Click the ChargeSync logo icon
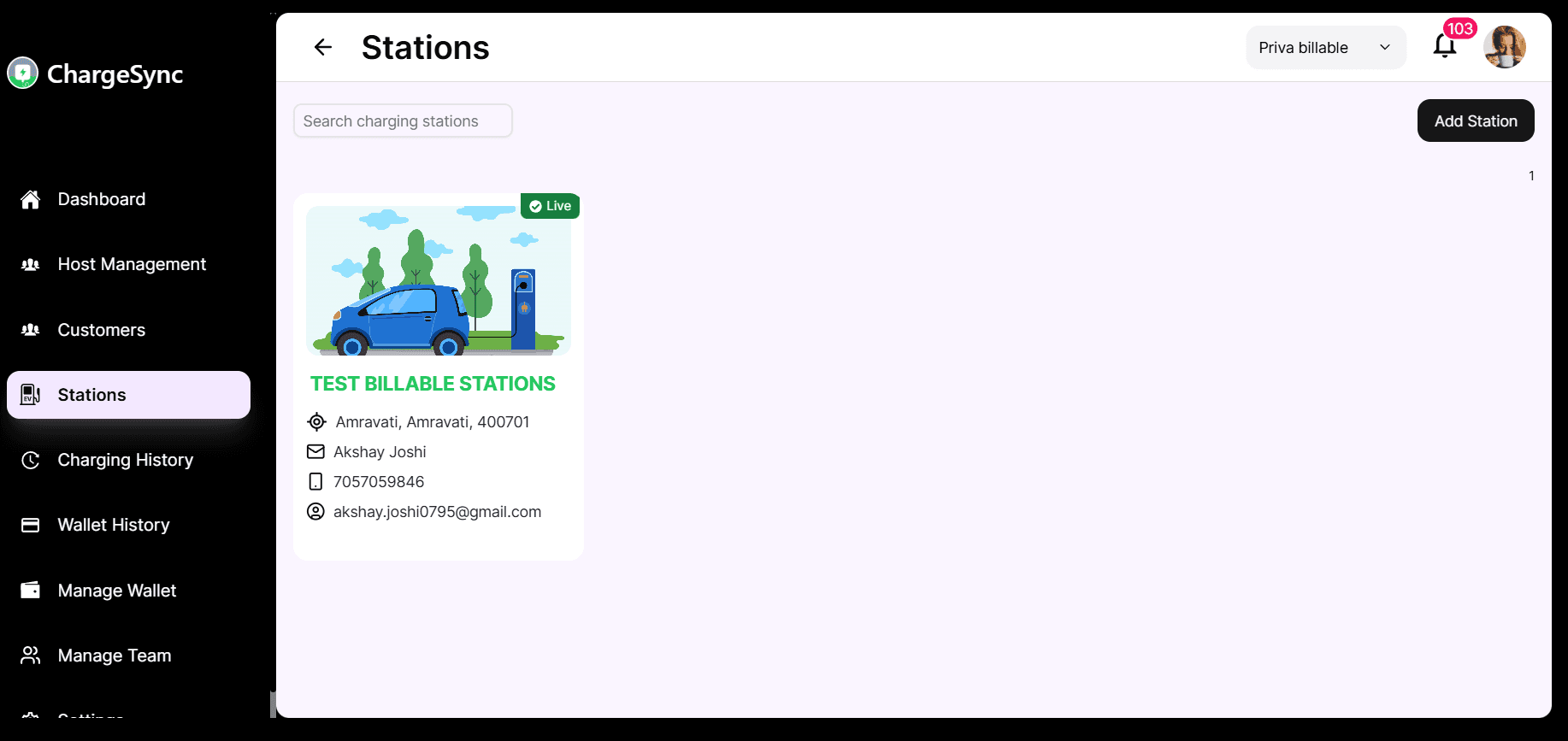The height and width of the screenshot is (741, 1568). click(23, 74)
